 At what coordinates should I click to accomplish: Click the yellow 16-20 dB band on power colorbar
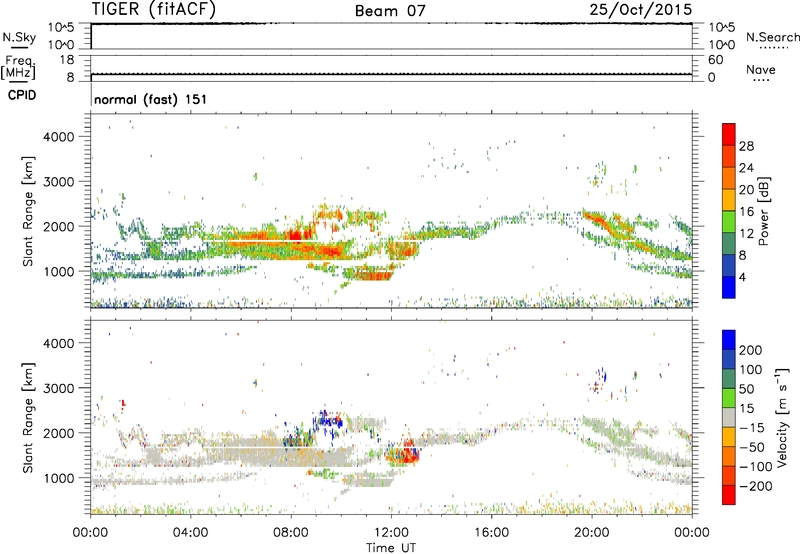[x=729, y=200]
